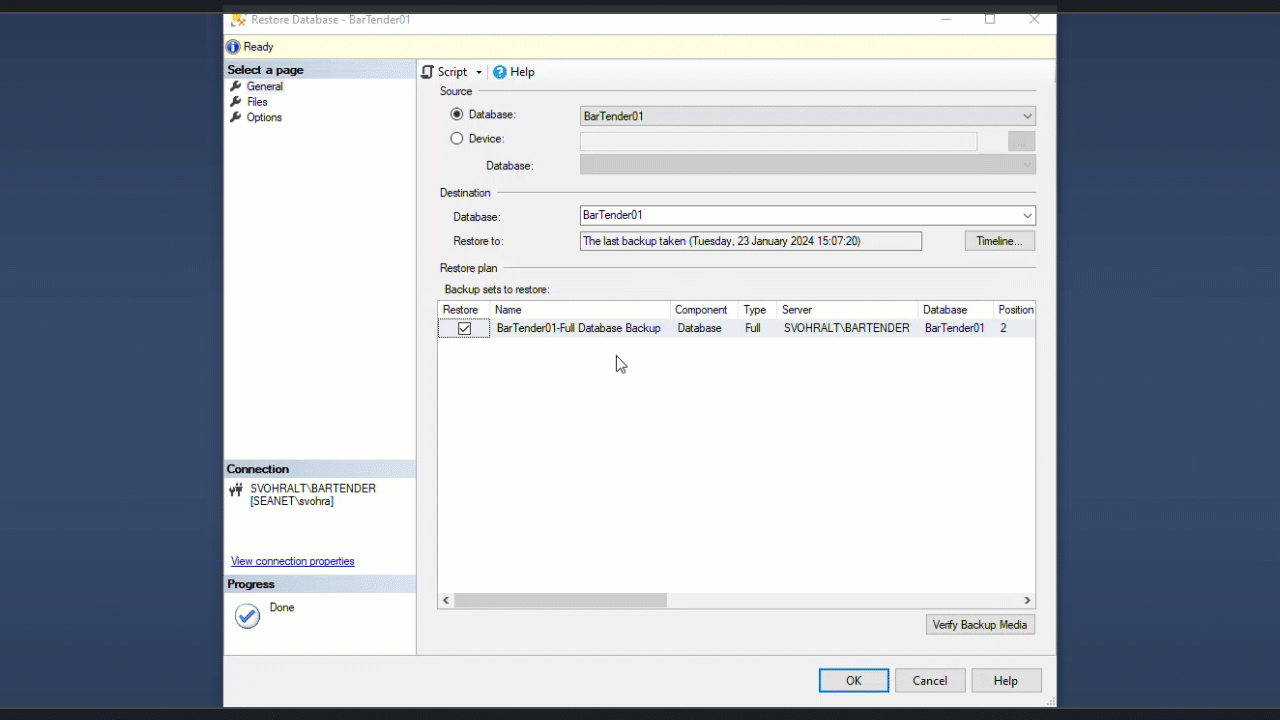This screenshot has height=720, width=1280.
Task: Select the Device source radio button
Action: 457,139
